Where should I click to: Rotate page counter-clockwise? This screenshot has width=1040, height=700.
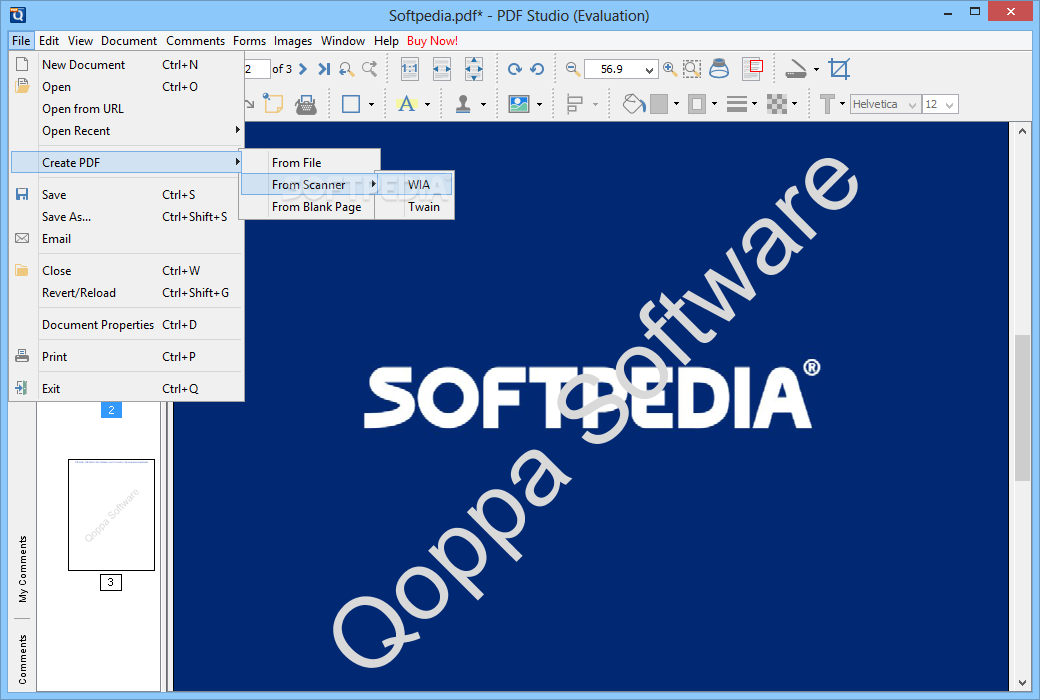click(x=537, y=69)
